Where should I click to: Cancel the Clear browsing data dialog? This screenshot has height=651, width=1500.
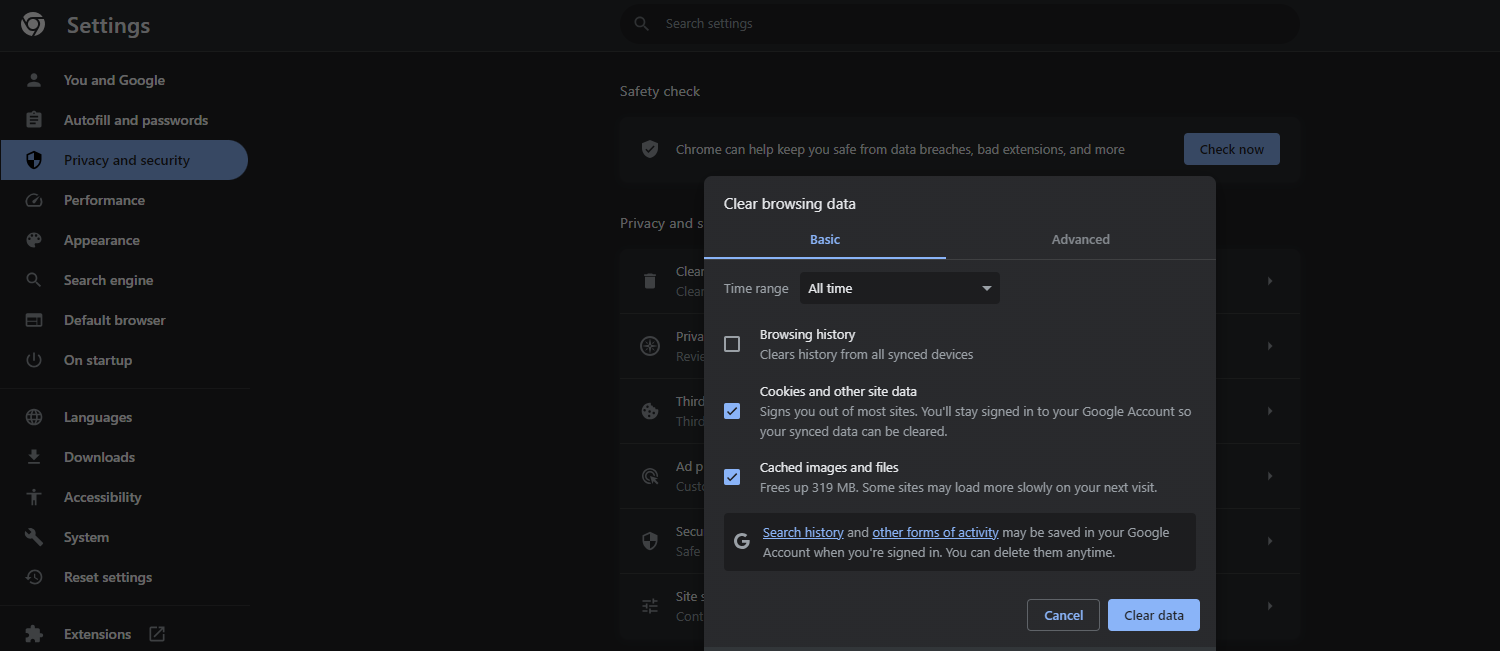[1063, 615]
